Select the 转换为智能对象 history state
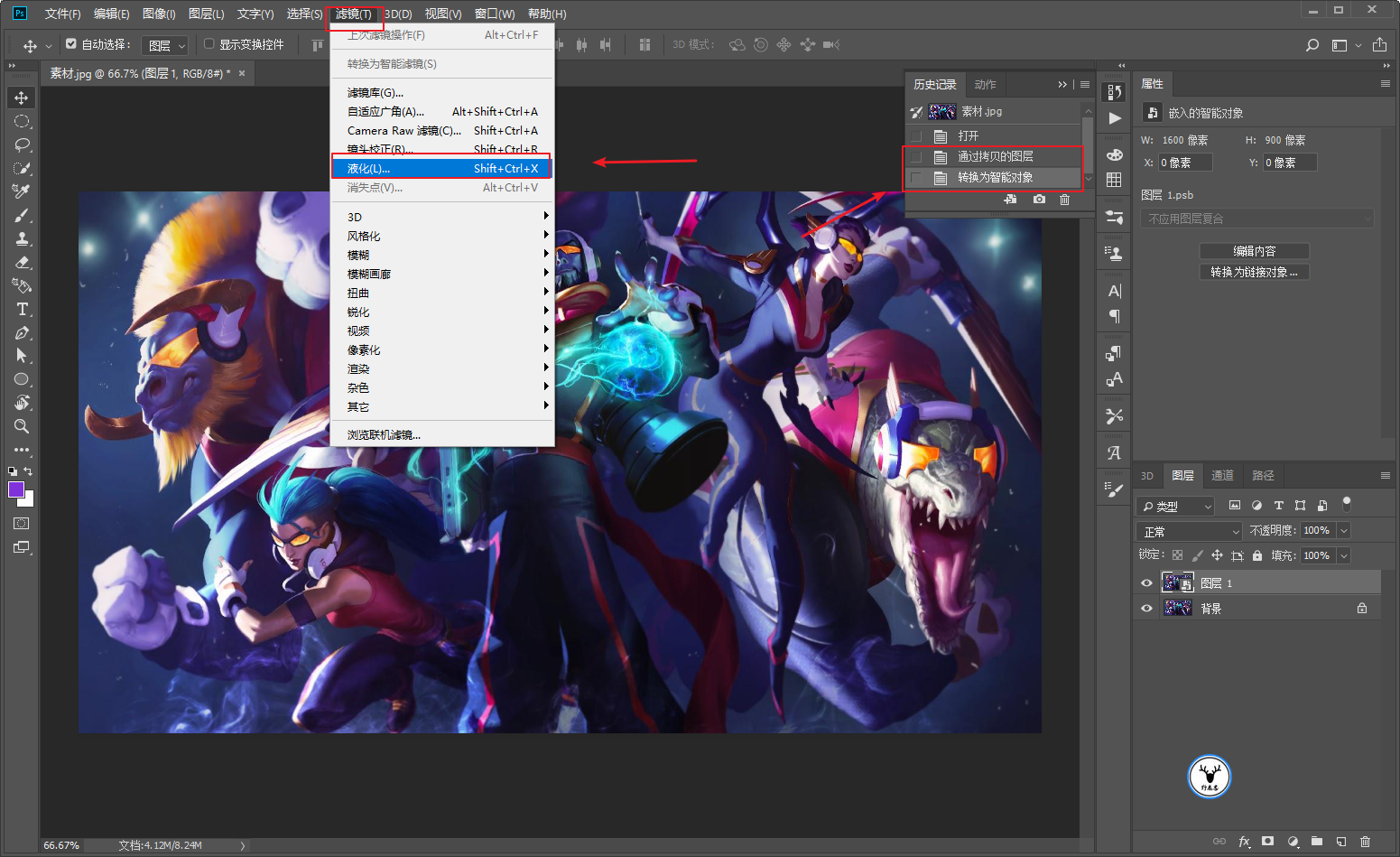The height and width of the screenshot is (857, 1400). click(x=993, y=178)
